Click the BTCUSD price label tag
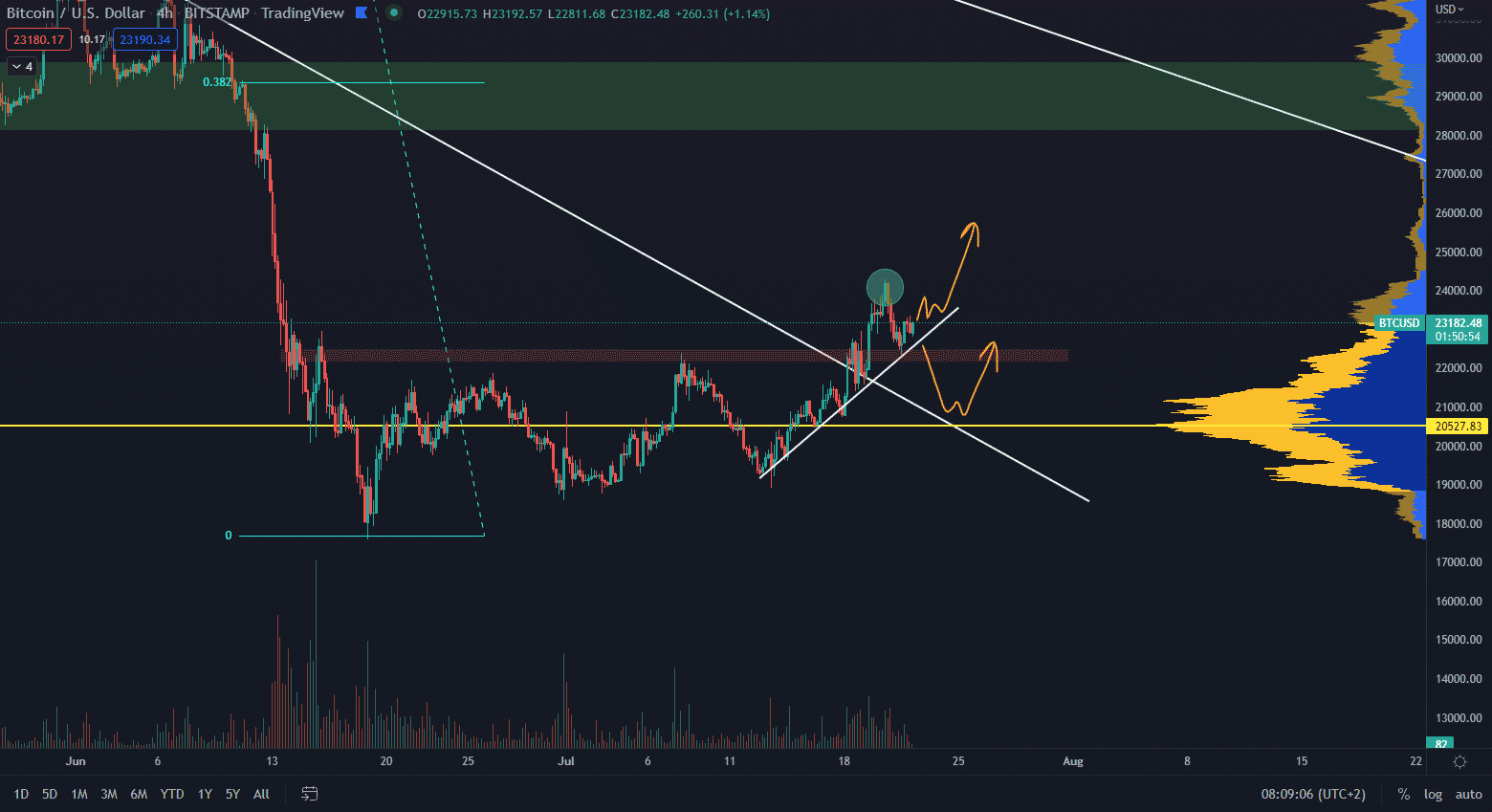1492x812 pixels. (x=1399, y=323)
